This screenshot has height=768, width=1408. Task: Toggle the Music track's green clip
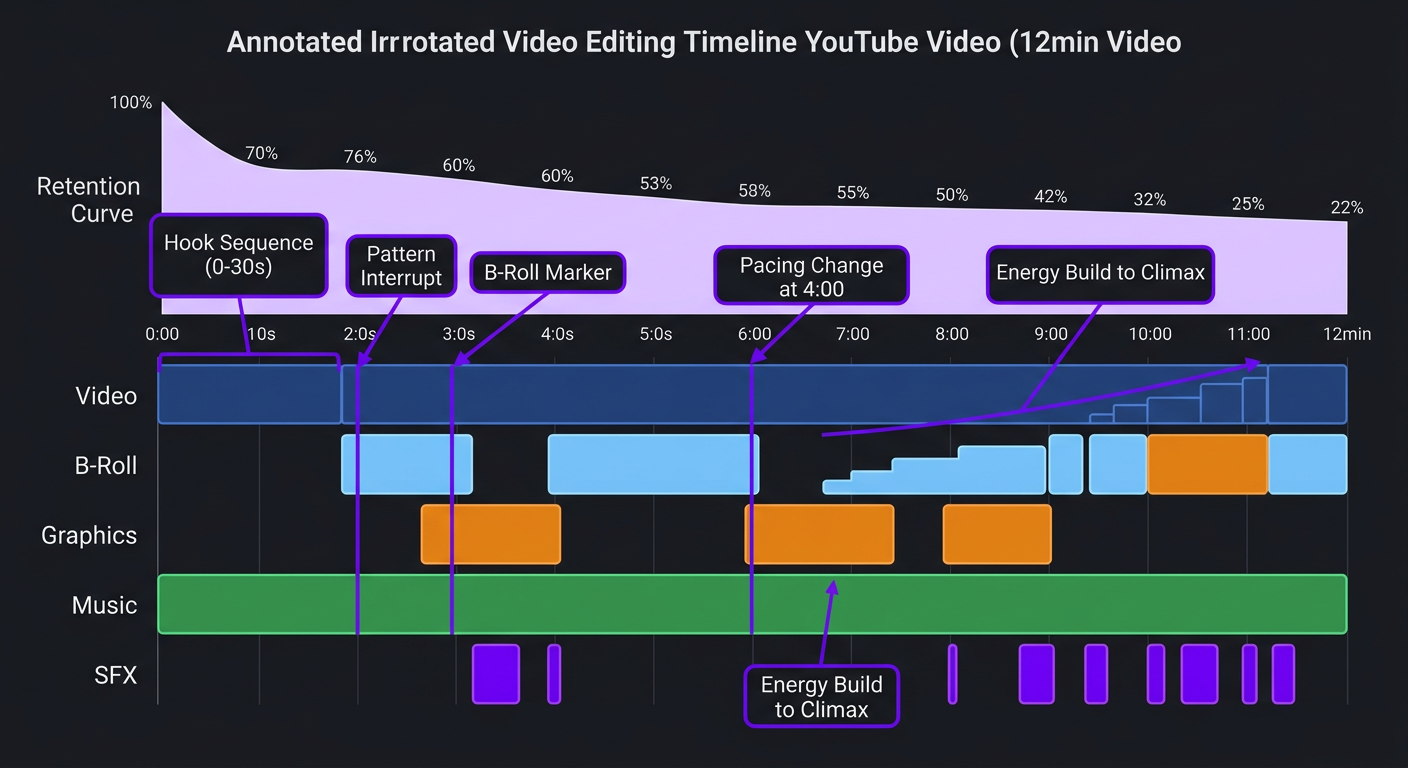[x=750, y=604]
